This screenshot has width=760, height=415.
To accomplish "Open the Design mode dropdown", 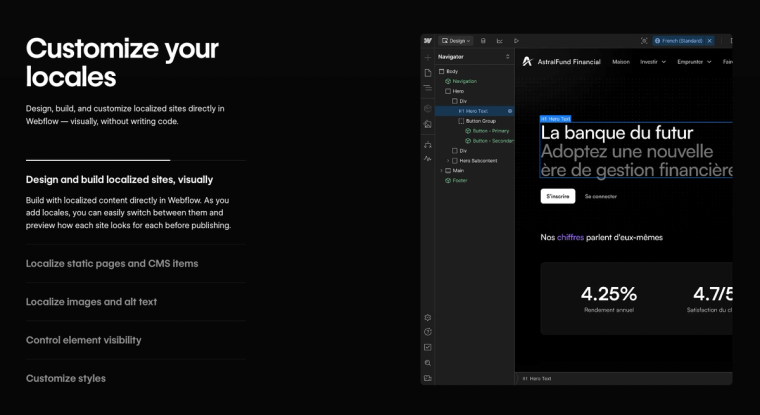I will (456, 41).
